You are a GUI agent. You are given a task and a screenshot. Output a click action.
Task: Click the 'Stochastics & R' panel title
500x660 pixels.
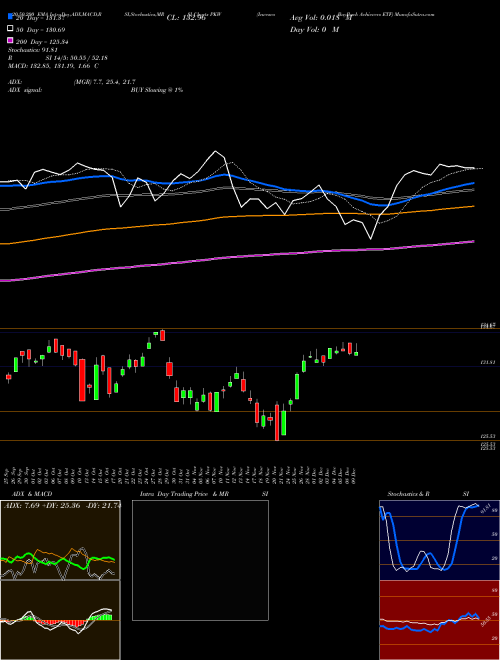(408, 494)
